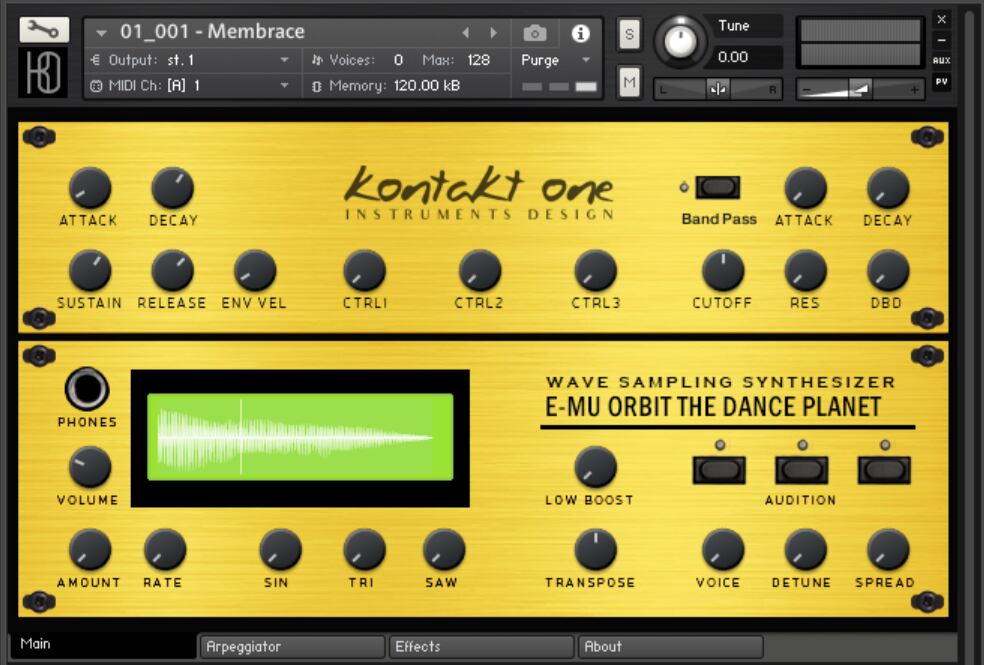The height and width of the screenshot is (665, 984).
Task: Click the SAW knob
Action: point(444,550)
